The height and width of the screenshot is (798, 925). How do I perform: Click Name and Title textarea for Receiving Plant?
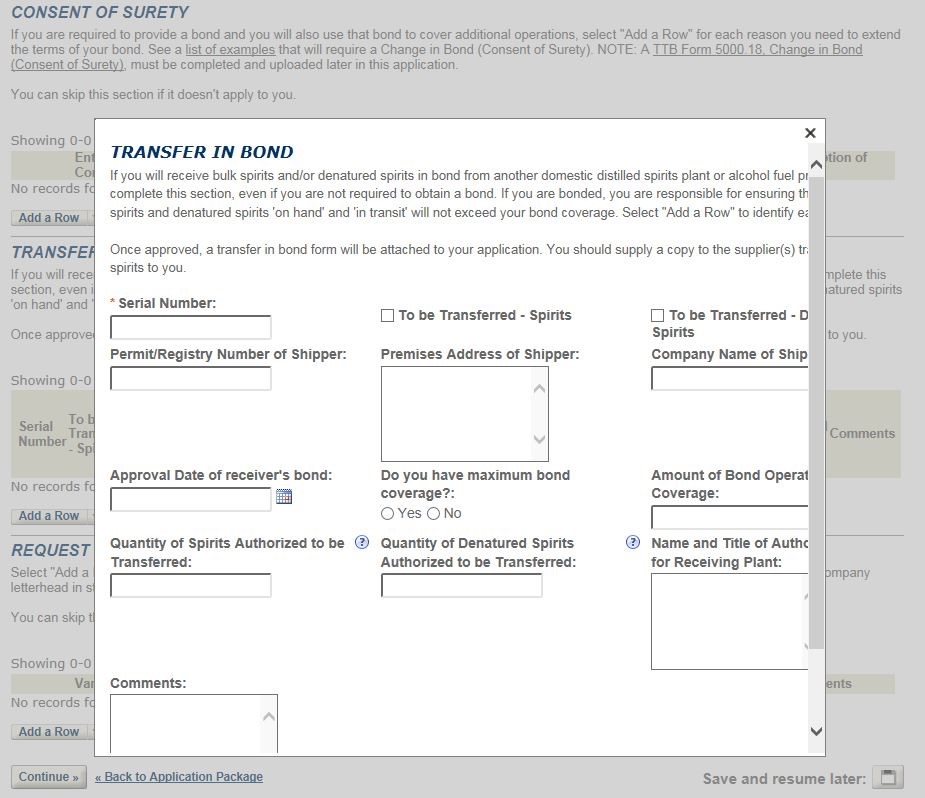tap(730, 622)
